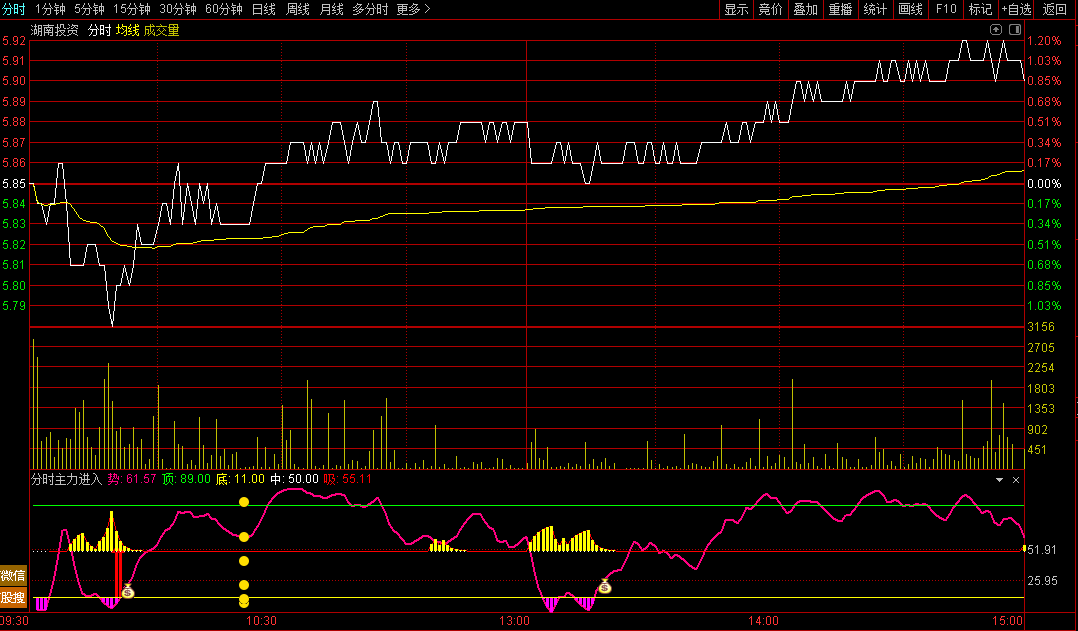Click the 竞价 auction button
Viewport: 1078px width, 631px height.
coord(771,9)
